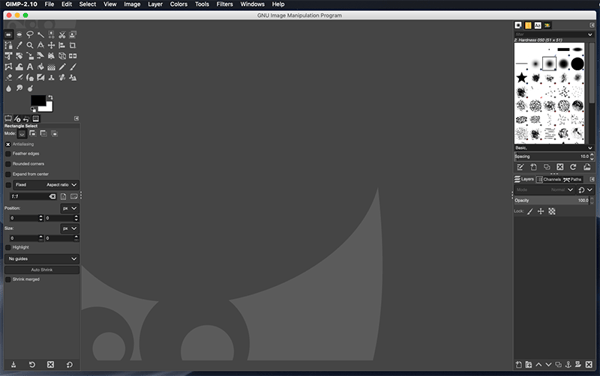Image resolution: width=600 pixels, height=376 pixels.
Task: Select the Zoom magnifier tool
Action: 30,46
